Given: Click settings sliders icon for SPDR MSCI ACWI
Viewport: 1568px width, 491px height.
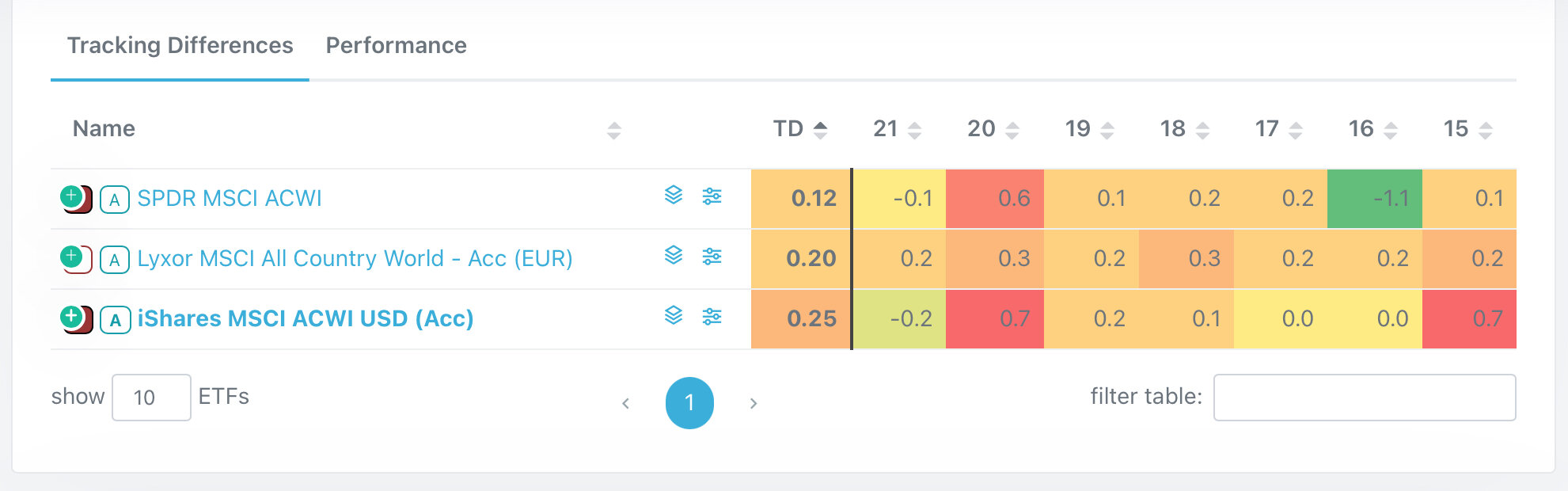Looking at the screenshot, I should coord(712,196).
